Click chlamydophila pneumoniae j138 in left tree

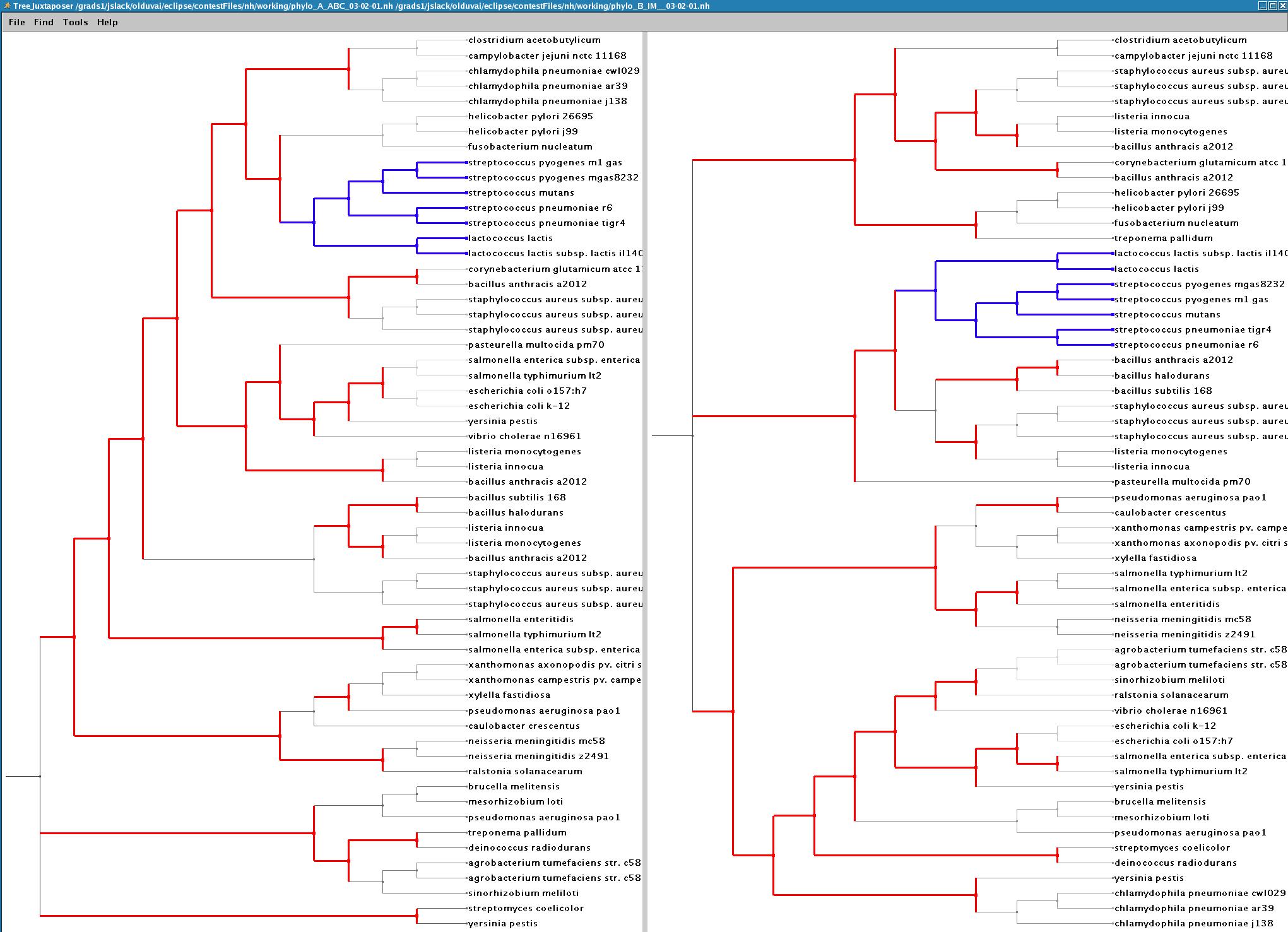(548, 101)
